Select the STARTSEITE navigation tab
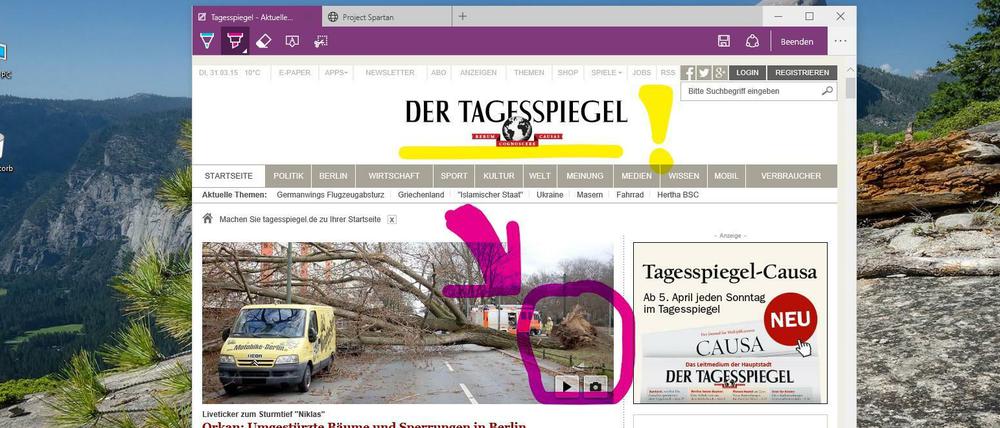 (x=228, y=176)
